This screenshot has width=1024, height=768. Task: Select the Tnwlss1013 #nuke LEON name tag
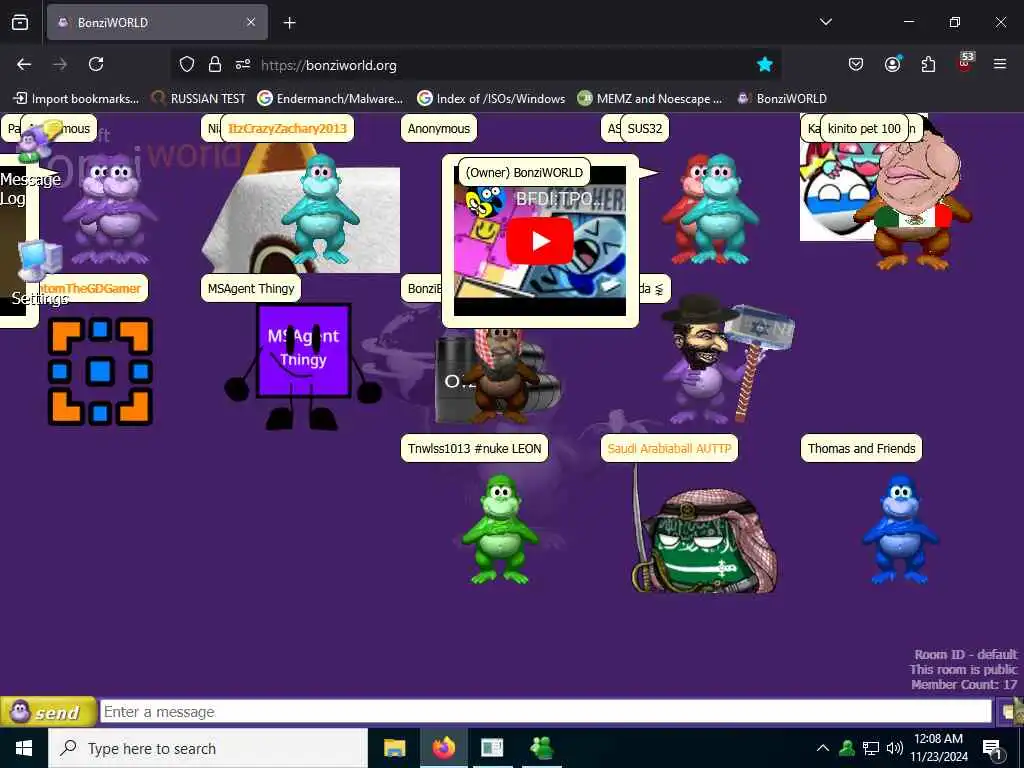(475, 448)
